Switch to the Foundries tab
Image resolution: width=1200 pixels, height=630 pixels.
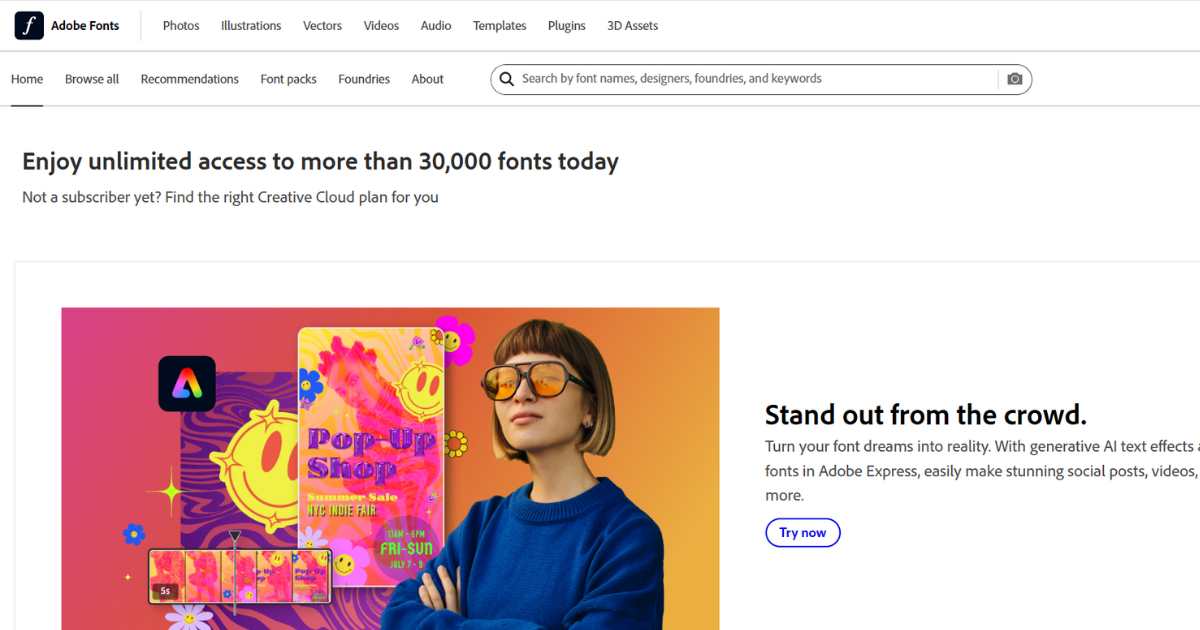[x=364, y=79]
